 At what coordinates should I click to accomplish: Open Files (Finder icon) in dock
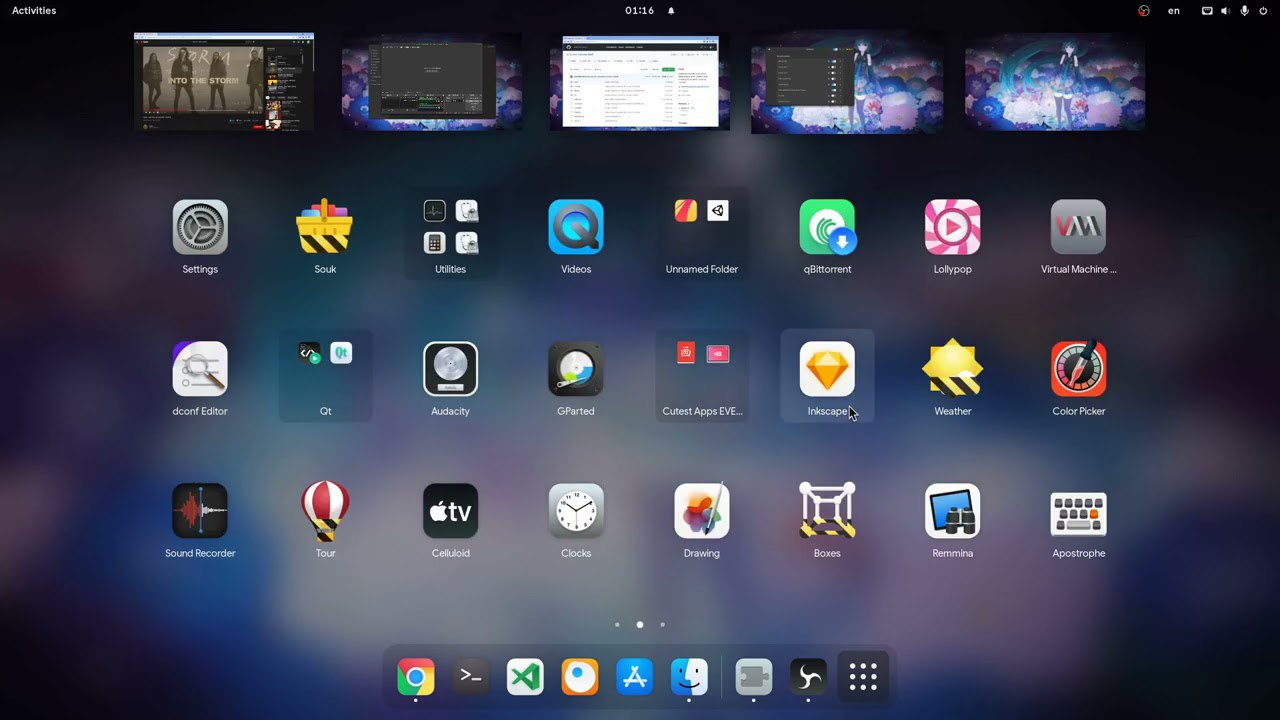click(x=689, y=677)
